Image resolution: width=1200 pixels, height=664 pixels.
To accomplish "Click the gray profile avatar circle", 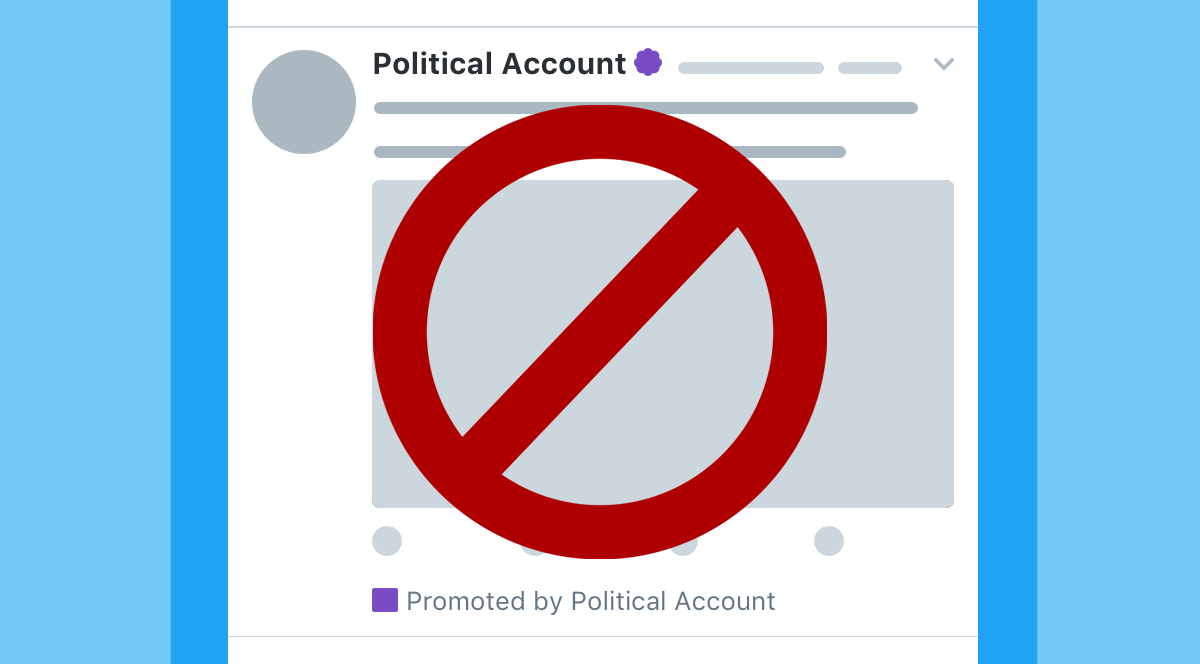I will tap(304, 102).
